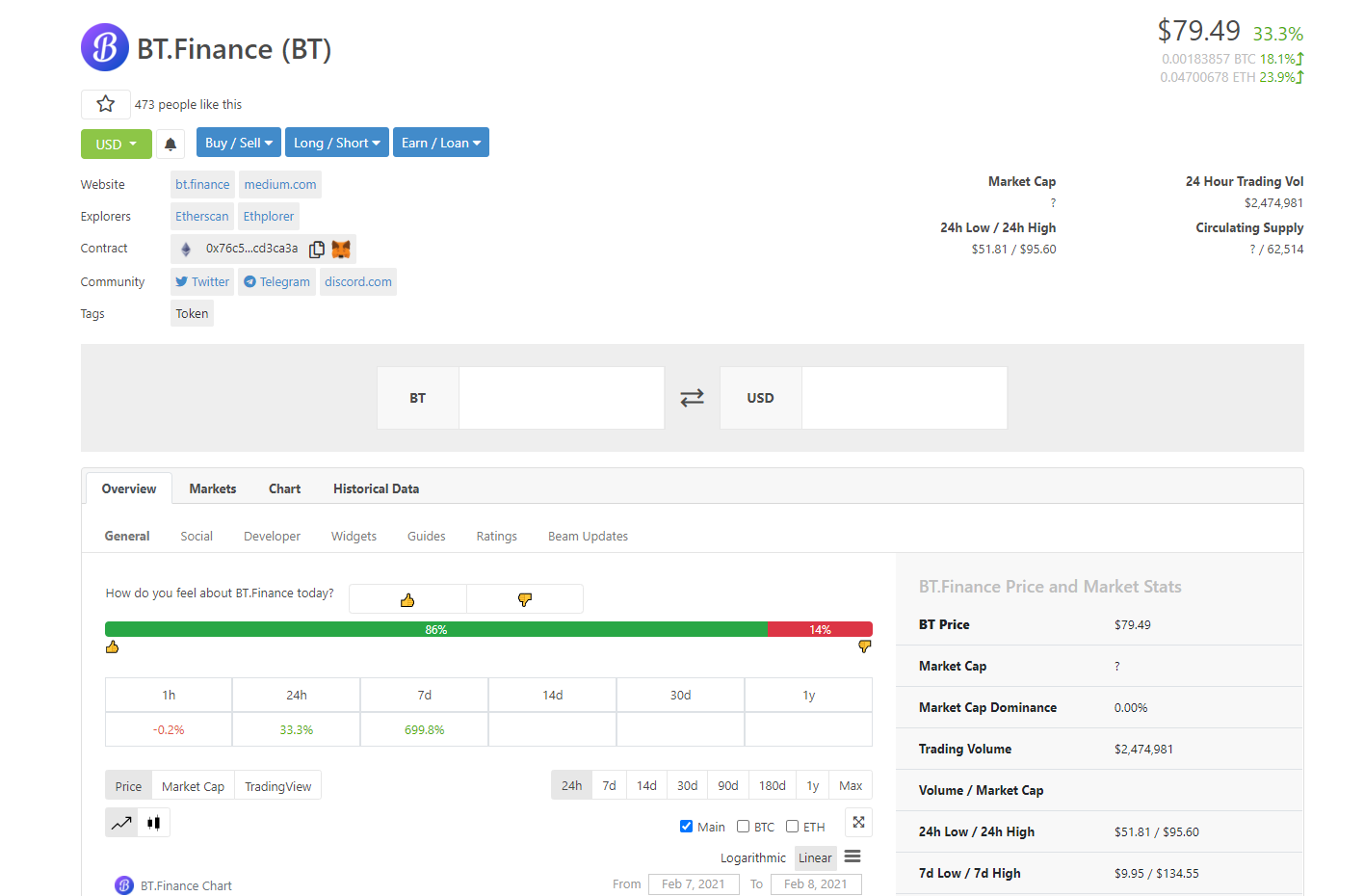Open the Etherscan explorer link

[202, 217]
